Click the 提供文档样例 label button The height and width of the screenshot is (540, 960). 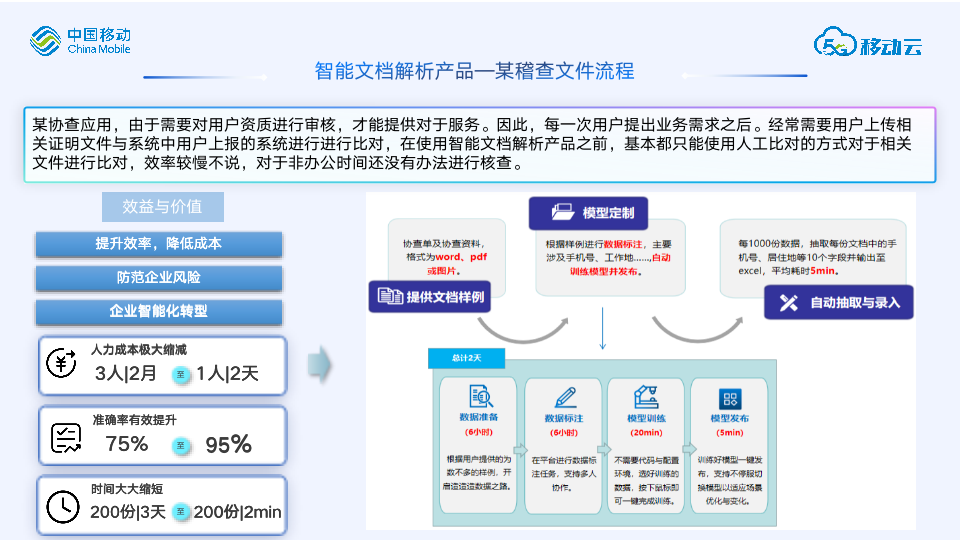pyautogui.click(x=430, y=297)
